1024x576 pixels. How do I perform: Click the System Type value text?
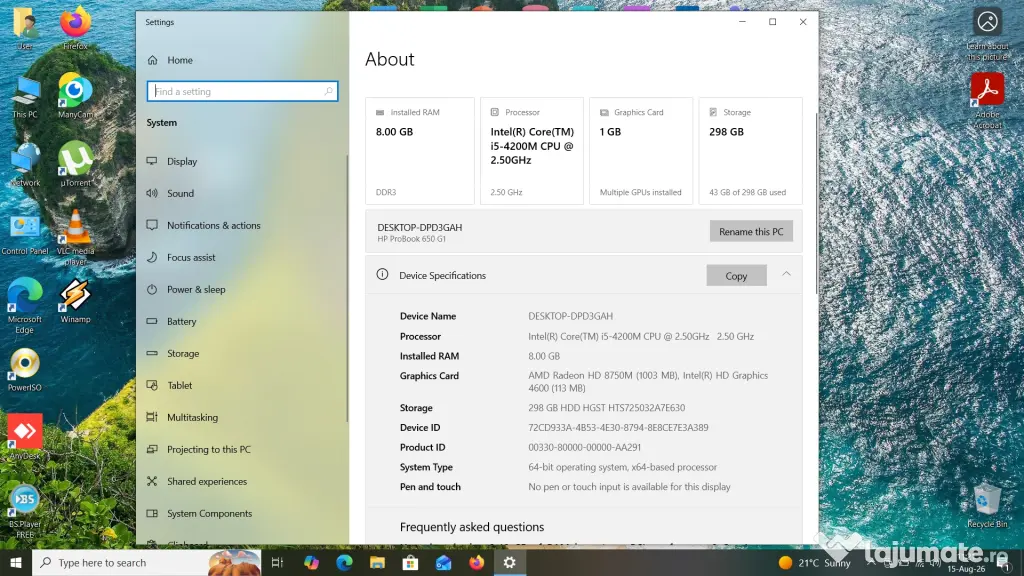pos(622,467)
